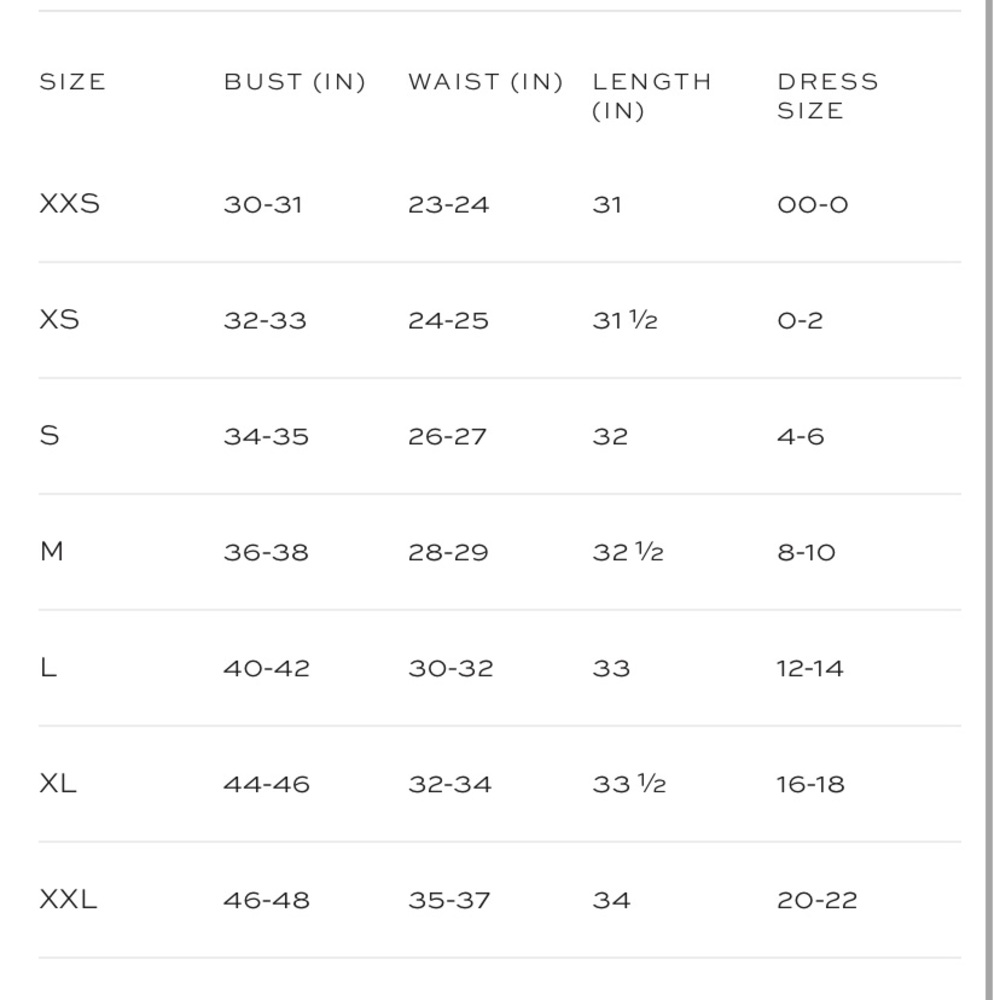1000x1000 pixels.
Task: Select the 20-22 dress size cell
Action: coord(817,900)
